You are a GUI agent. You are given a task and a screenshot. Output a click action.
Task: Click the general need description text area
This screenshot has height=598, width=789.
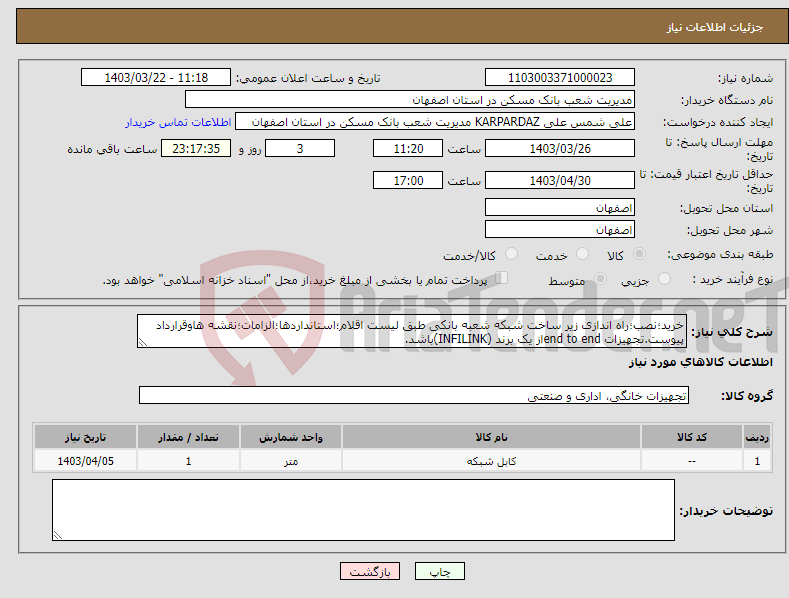(x=412, y=331)
